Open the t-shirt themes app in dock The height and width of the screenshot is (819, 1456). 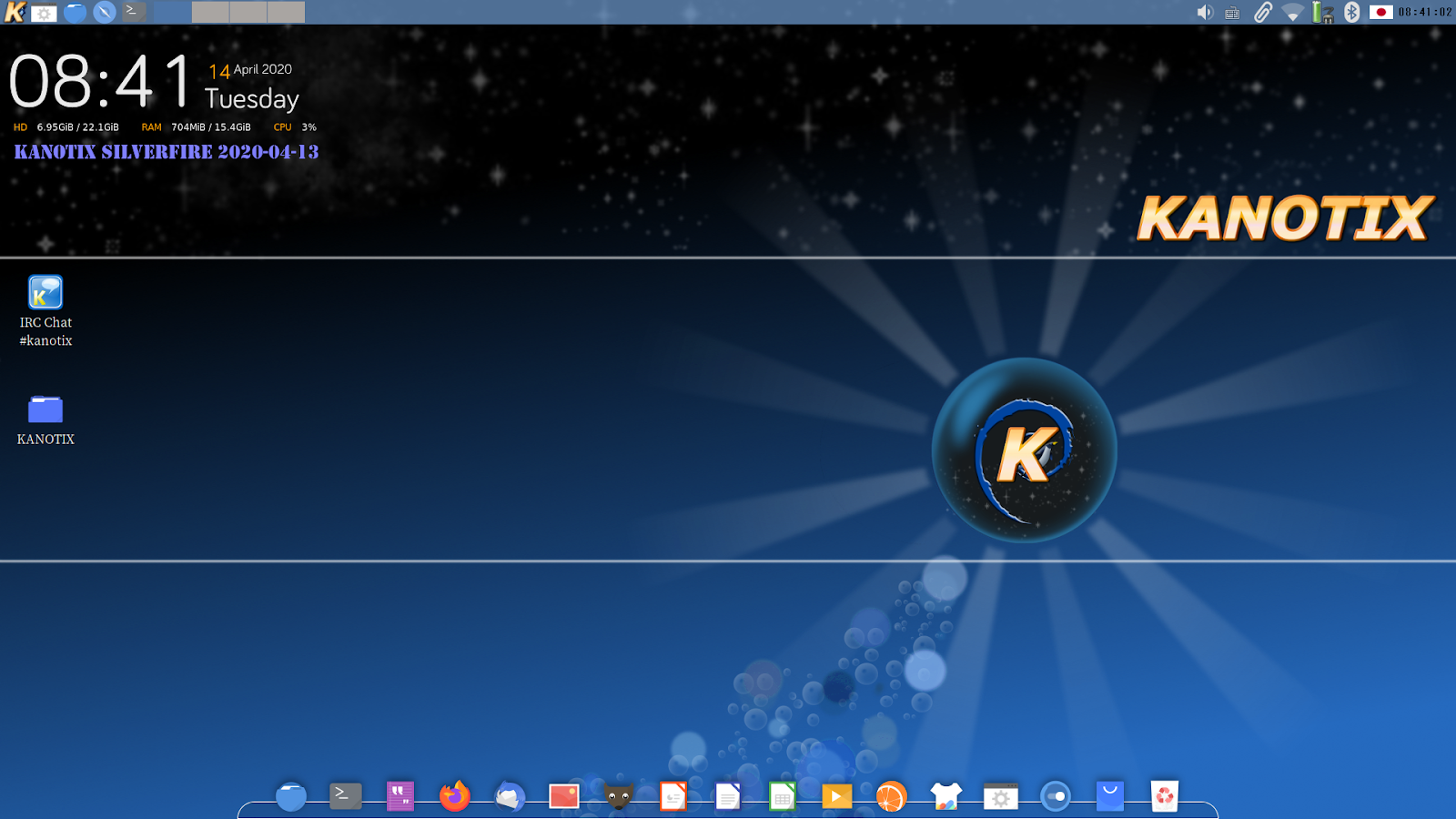pyautogui.click(x=946, y=796)
